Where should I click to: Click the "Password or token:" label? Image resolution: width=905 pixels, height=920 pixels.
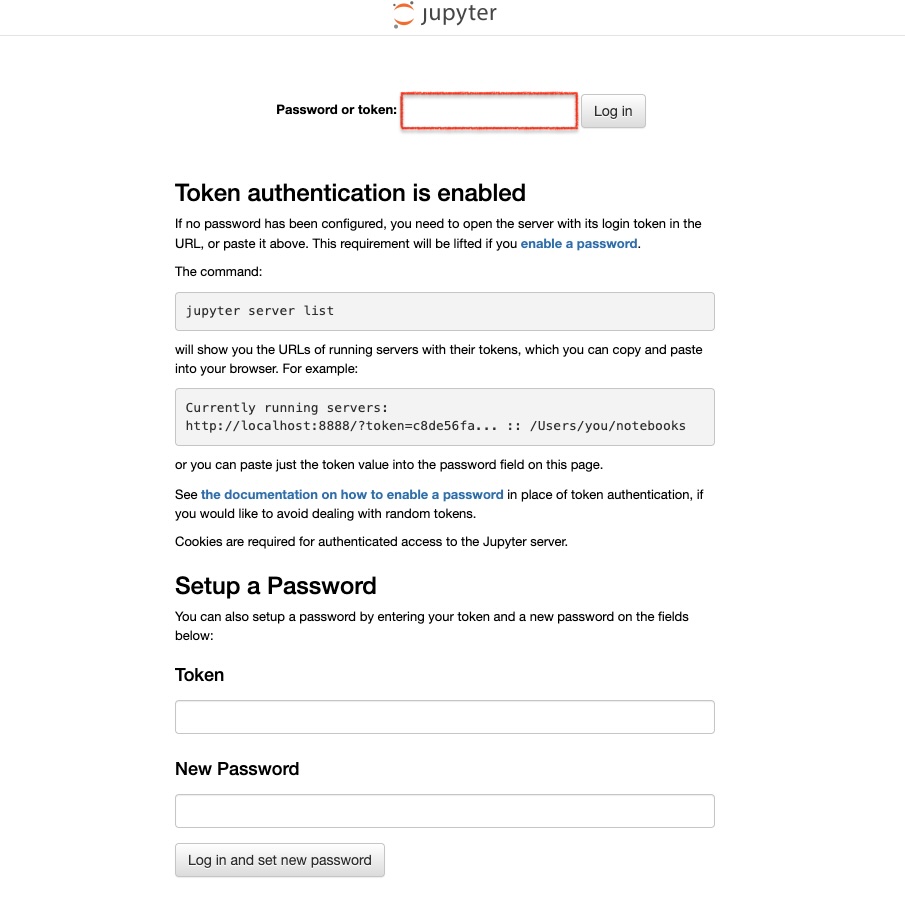point(336,110)
